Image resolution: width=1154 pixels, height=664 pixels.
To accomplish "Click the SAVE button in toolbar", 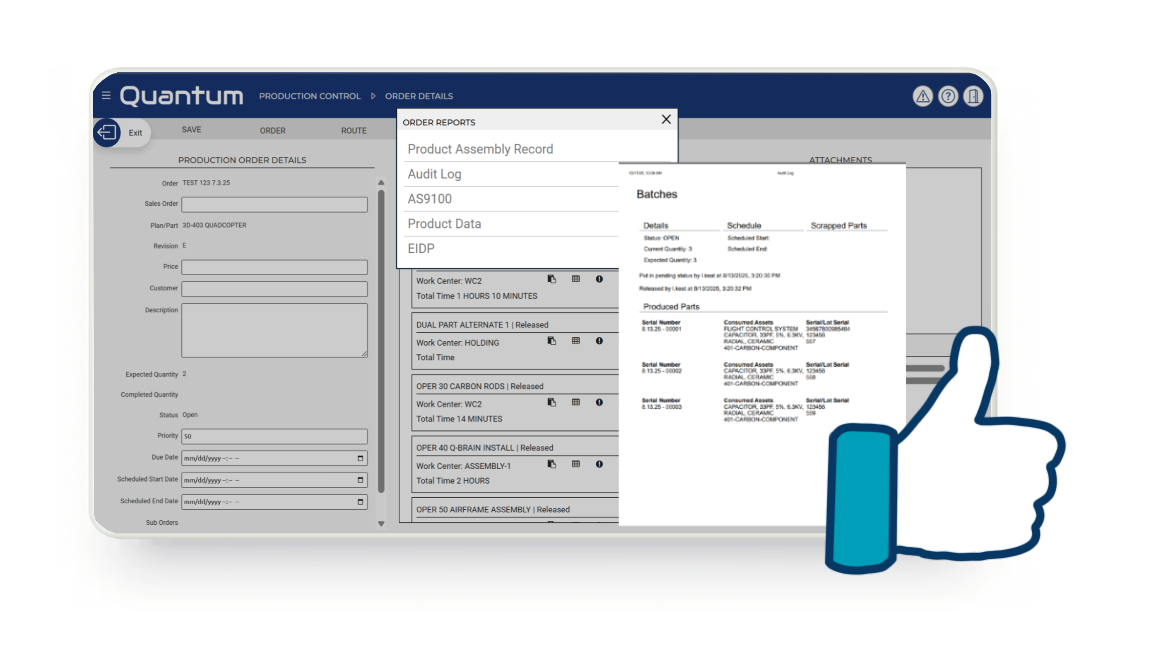I will [191, 130].
